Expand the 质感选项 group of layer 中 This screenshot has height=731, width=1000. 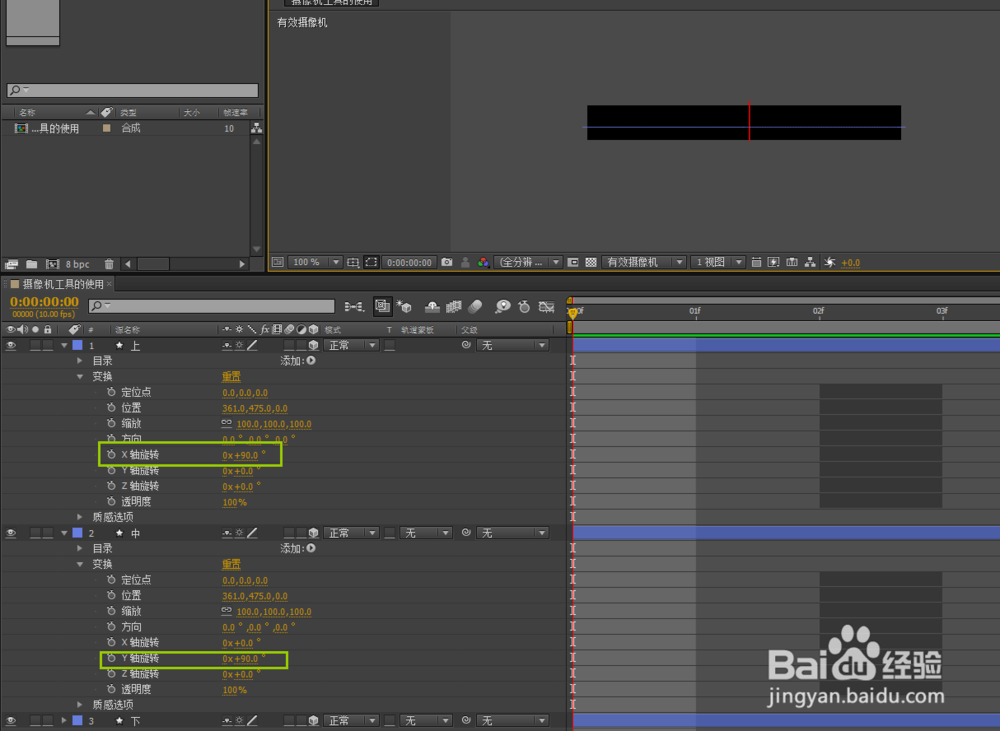click(80, 705)
